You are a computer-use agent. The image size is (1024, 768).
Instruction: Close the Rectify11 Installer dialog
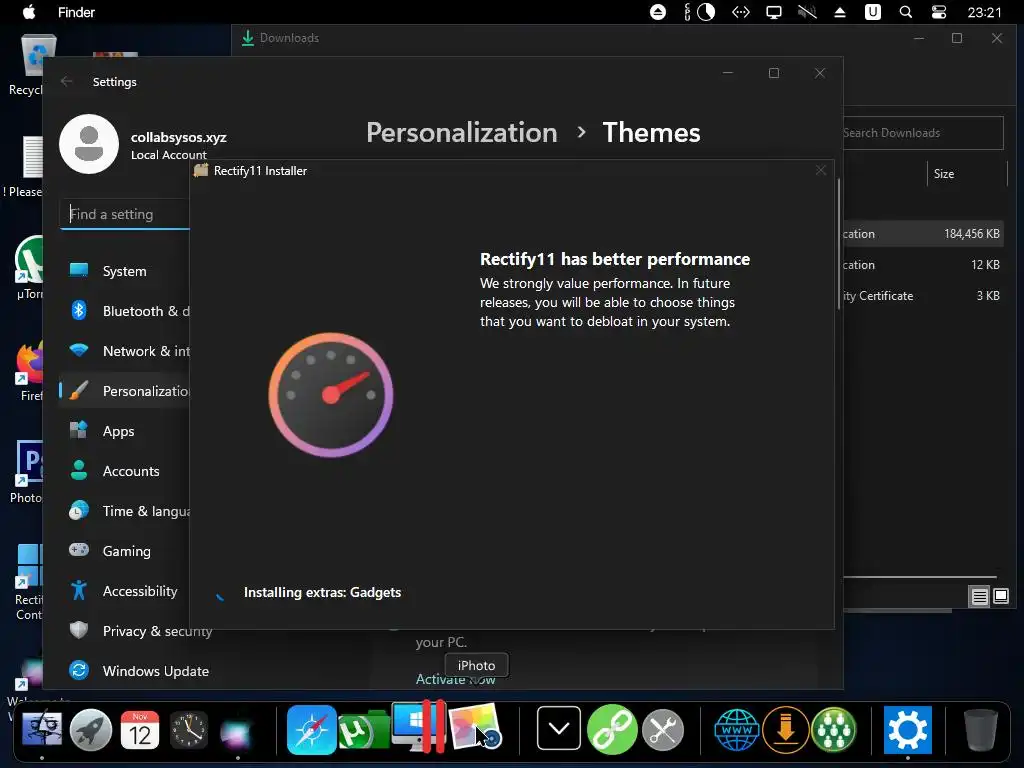coord(821,170)
